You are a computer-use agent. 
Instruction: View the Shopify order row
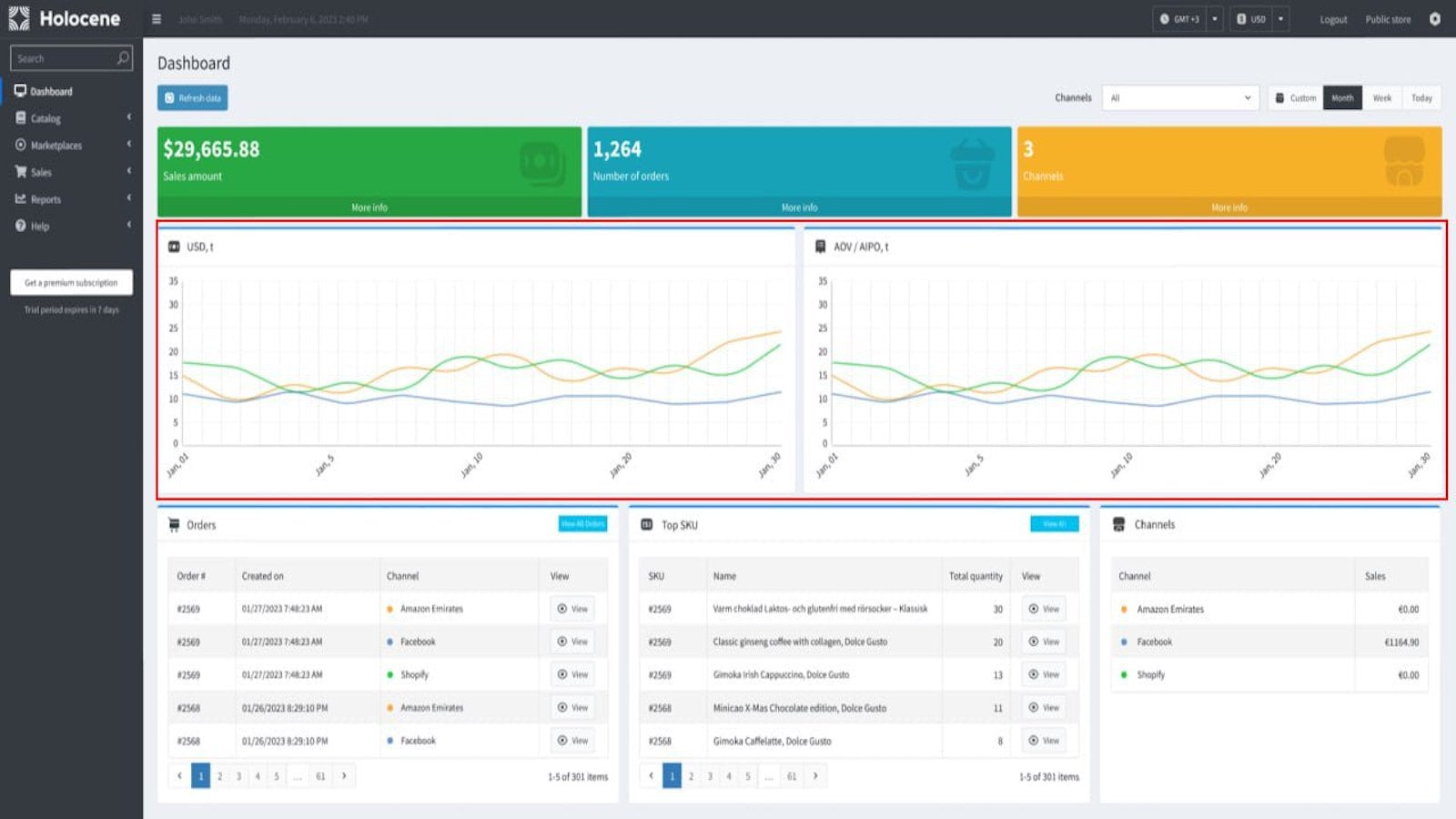point(572,674)
